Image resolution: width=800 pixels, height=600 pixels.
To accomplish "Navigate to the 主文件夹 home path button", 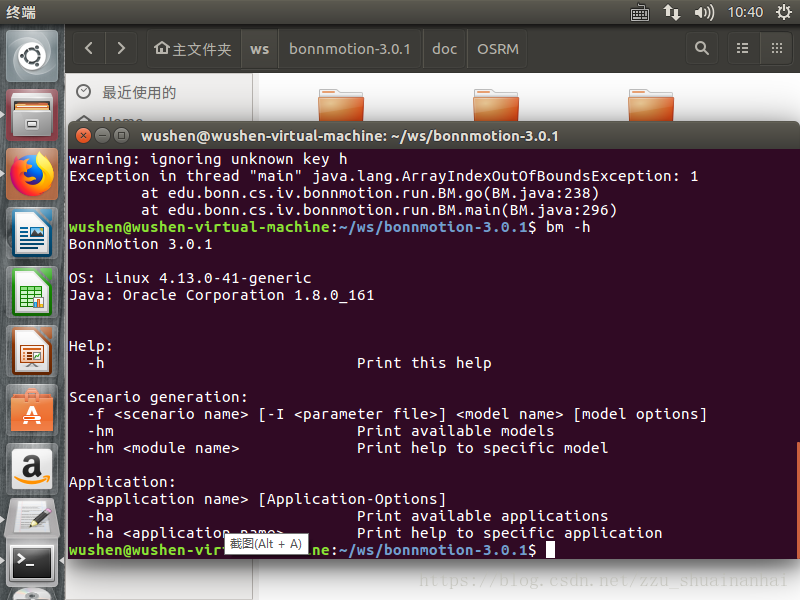I will (193, 48).
